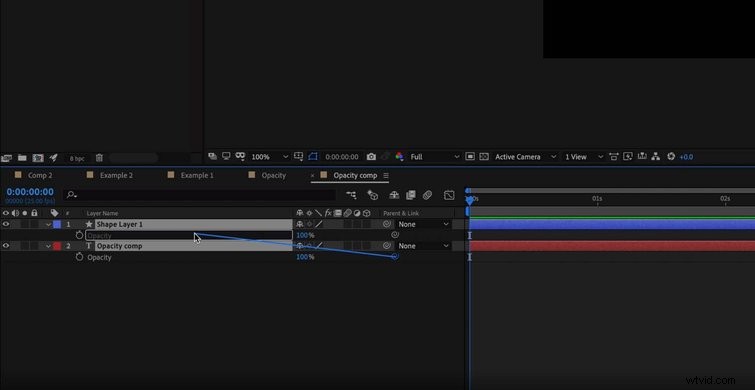This screenshot has height=390, width=755.
Task: Click Shape Layer 1 Opacity property pick whip
Action: [395, 235]
